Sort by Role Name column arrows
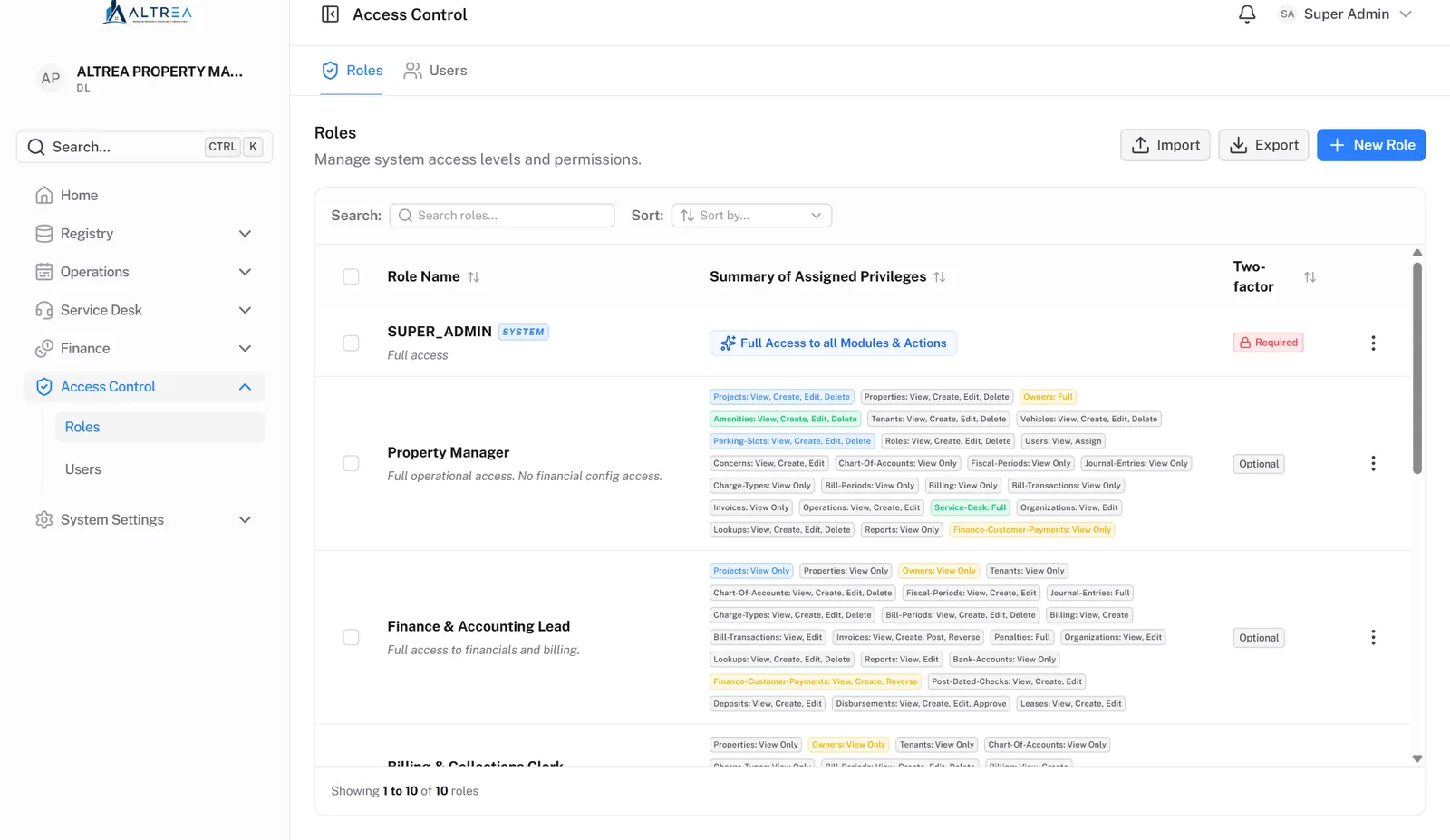1450x840 pixels. (x=473, y=277)
